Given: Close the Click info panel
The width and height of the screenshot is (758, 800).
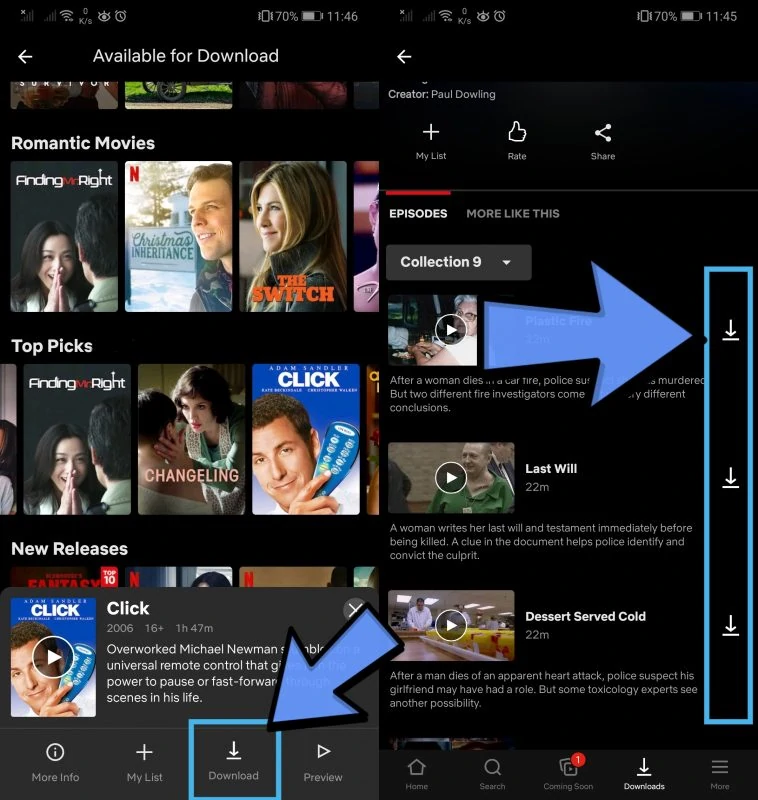Looking at the screenshot, I should point(355,609).
